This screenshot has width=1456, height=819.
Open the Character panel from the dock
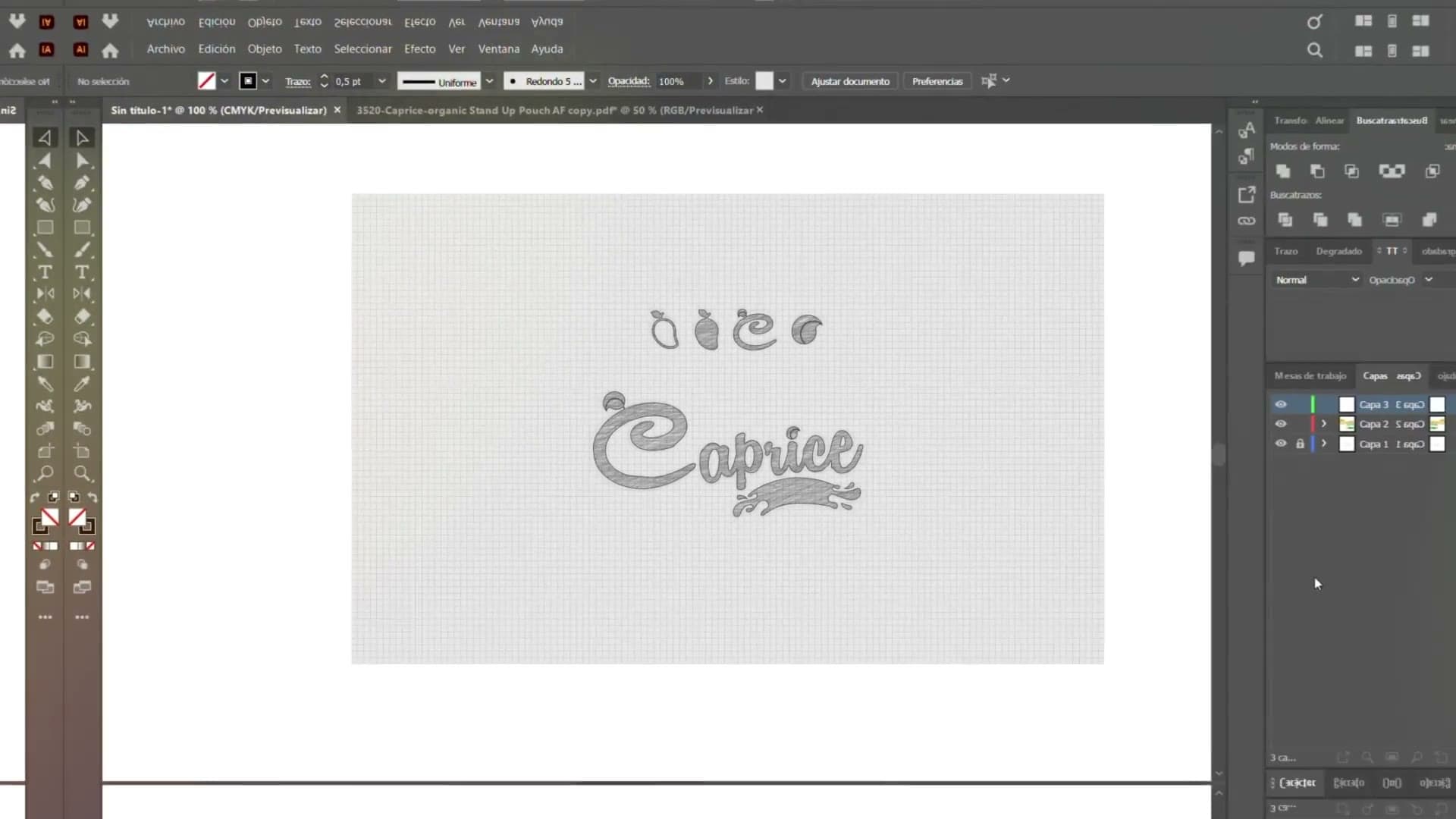pos(1246,131)
